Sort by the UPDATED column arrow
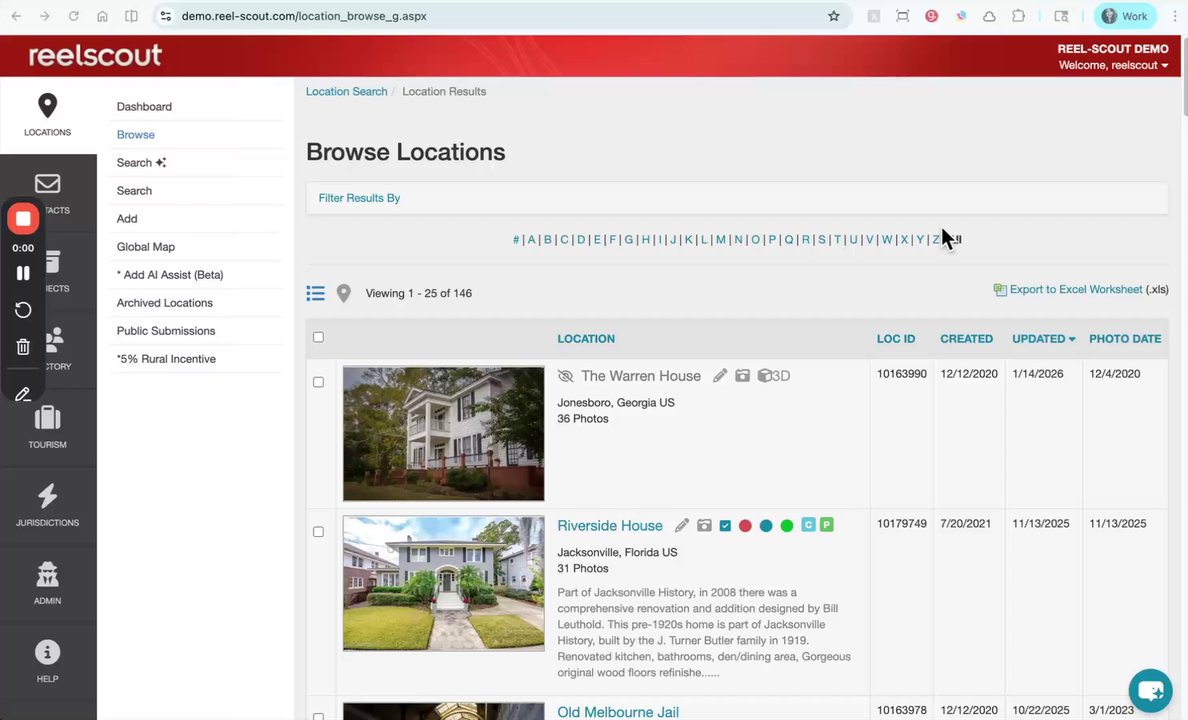Viewport: 1188px width, 720px height. click(x=1072, y=339)
